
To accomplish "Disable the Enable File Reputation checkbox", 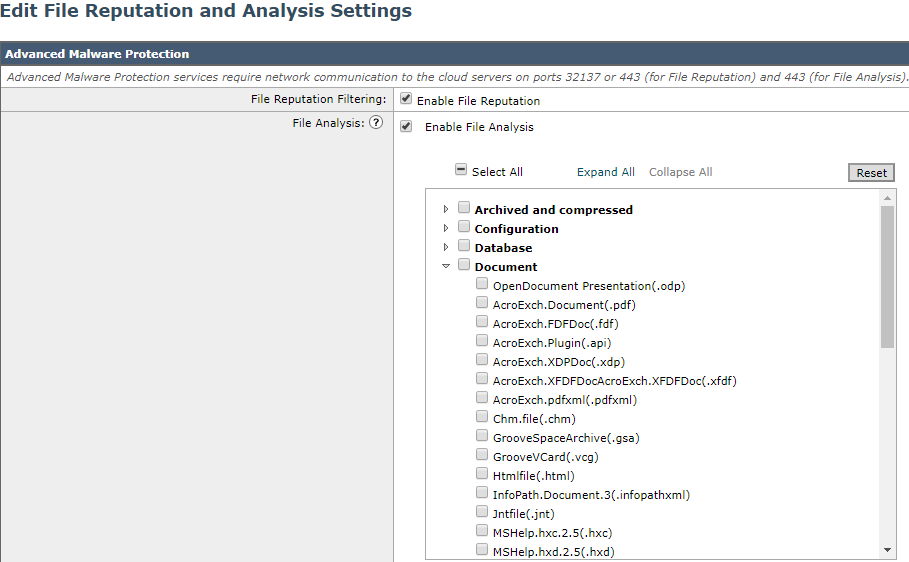I will coord(406,99).
